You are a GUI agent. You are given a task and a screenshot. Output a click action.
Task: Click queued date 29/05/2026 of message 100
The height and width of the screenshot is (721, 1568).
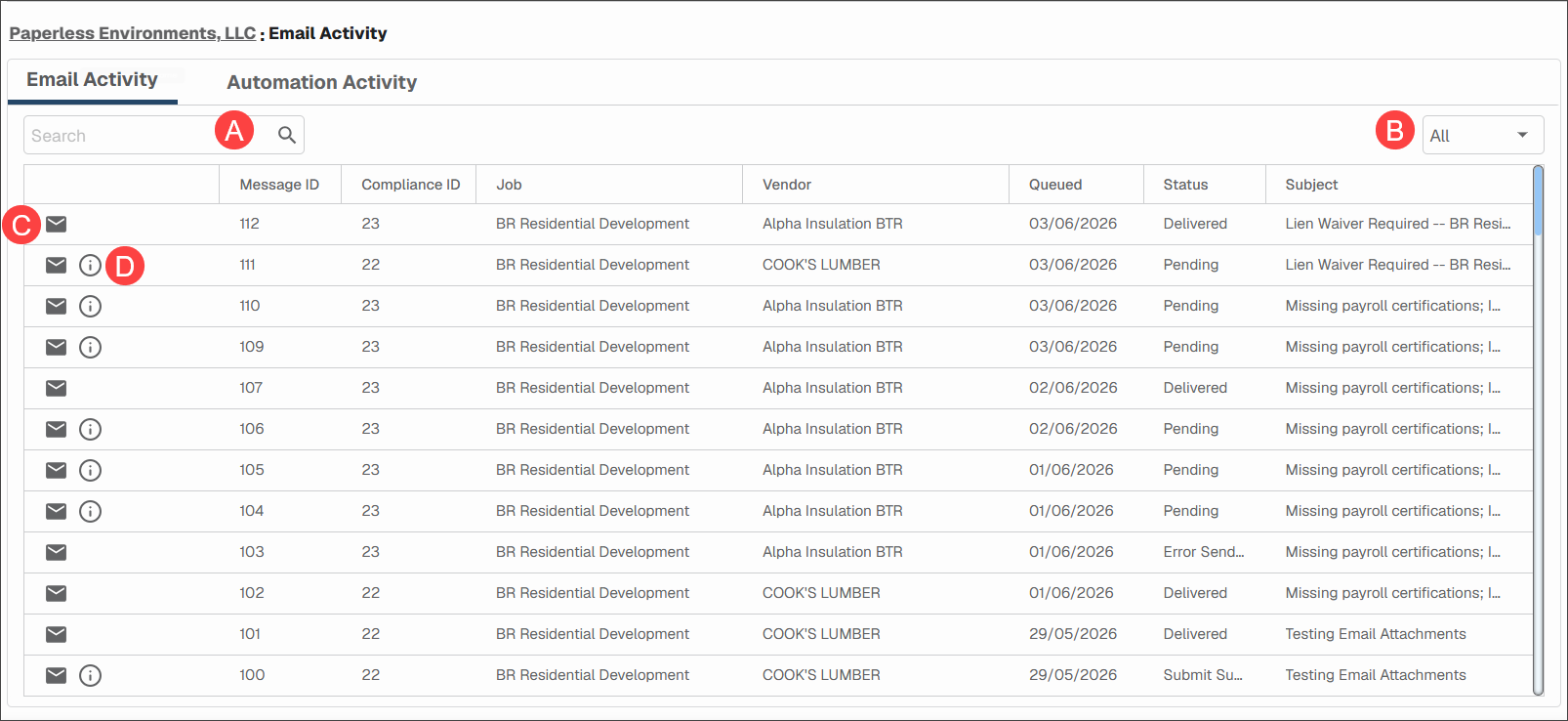(1073, 675)
